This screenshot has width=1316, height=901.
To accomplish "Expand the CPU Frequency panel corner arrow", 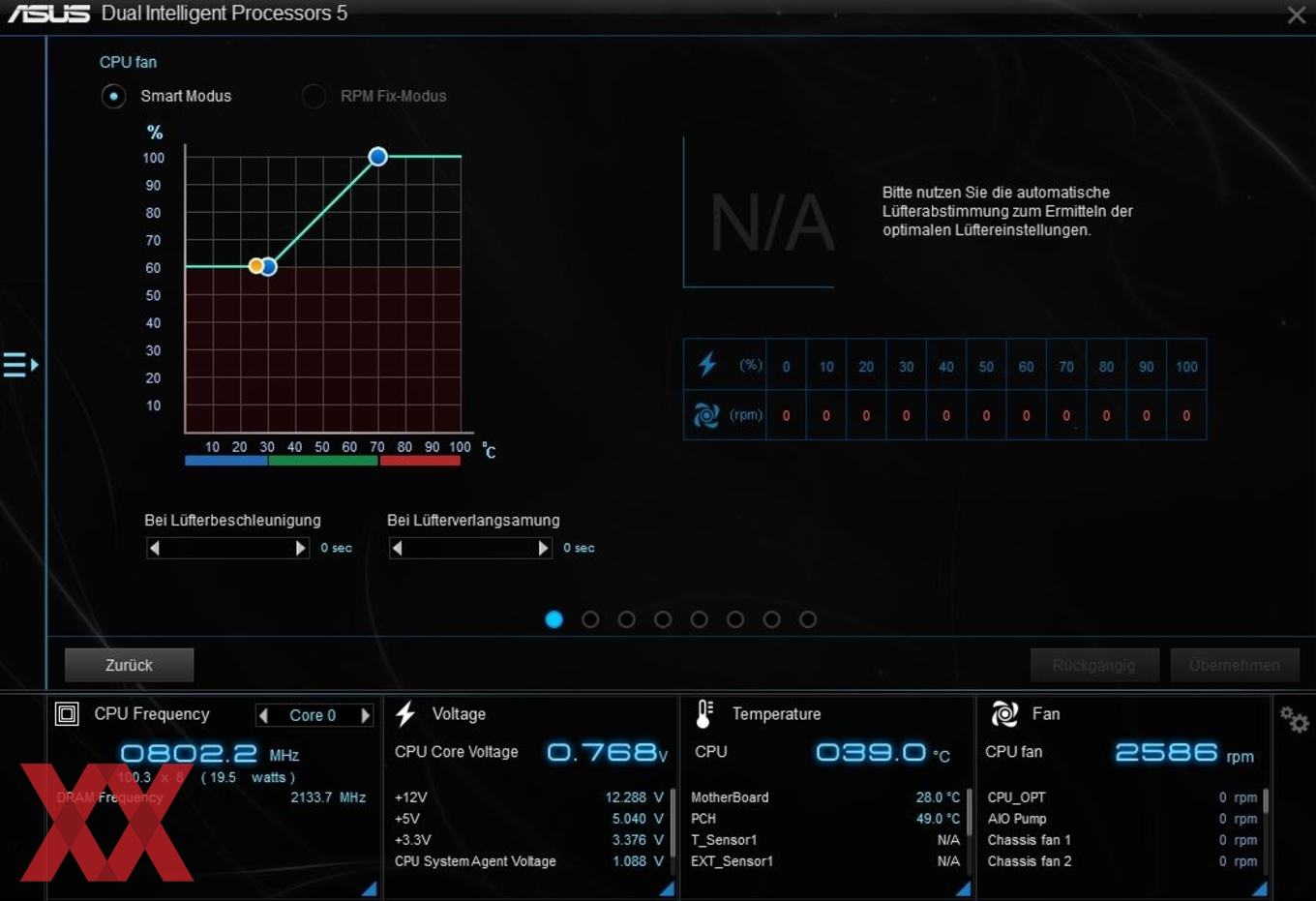I will pos(369,888).
